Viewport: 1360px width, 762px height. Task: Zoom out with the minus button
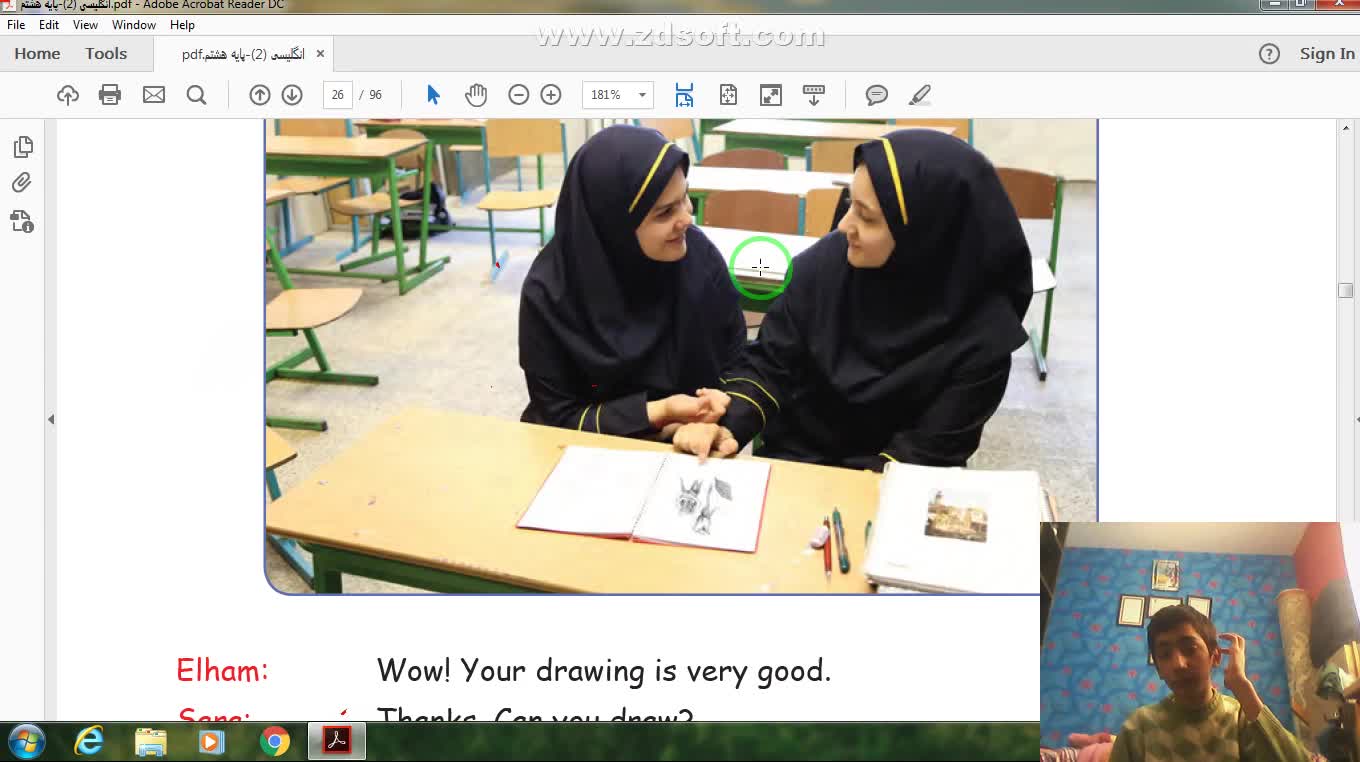pos(518,95)
